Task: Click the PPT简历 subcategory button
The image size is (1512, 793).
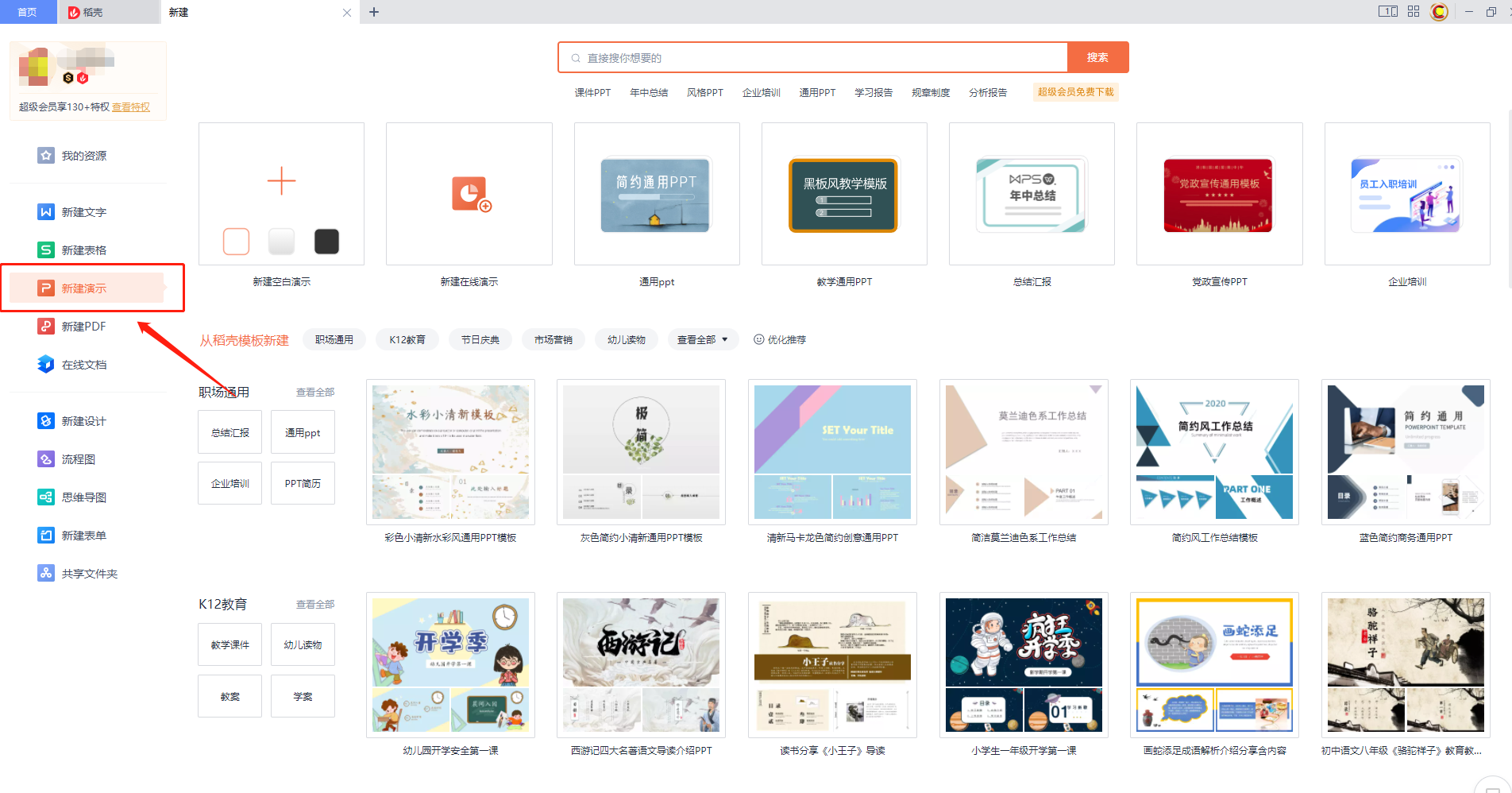Action: (x=303, y=483)
